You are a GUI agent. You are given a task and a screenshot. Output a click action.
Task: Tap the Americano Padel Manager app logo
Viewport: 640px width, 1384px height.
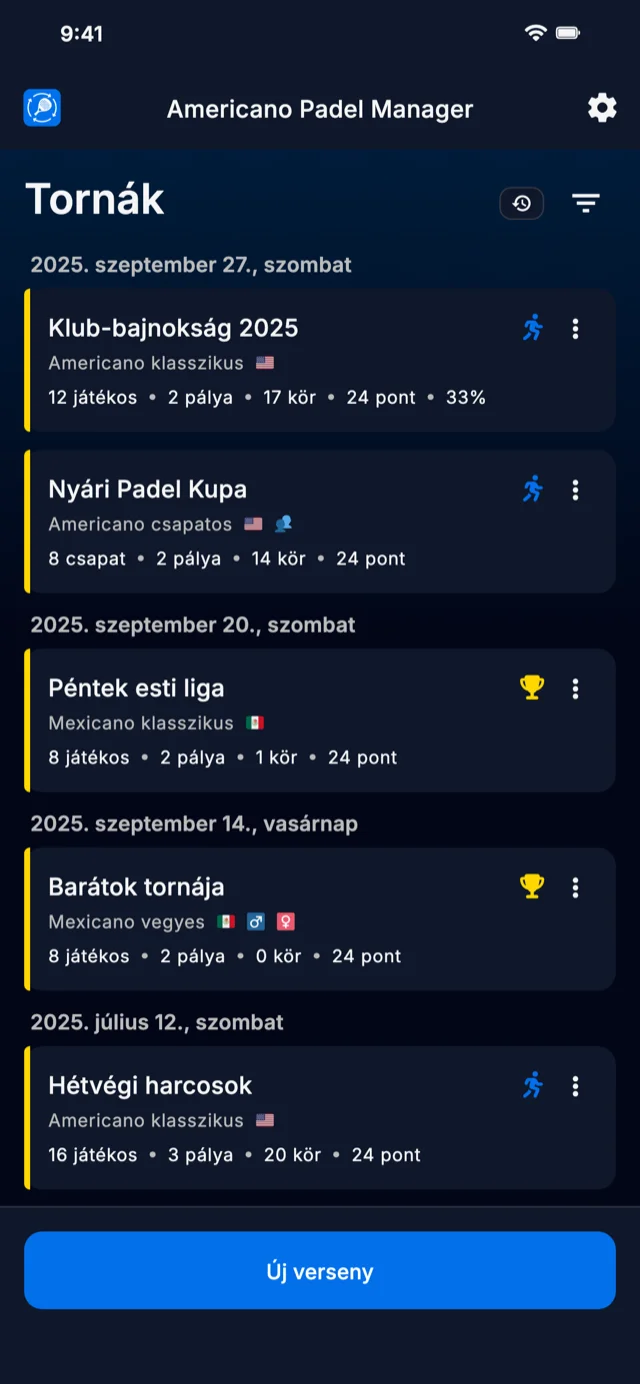click(x=42, y=108)
